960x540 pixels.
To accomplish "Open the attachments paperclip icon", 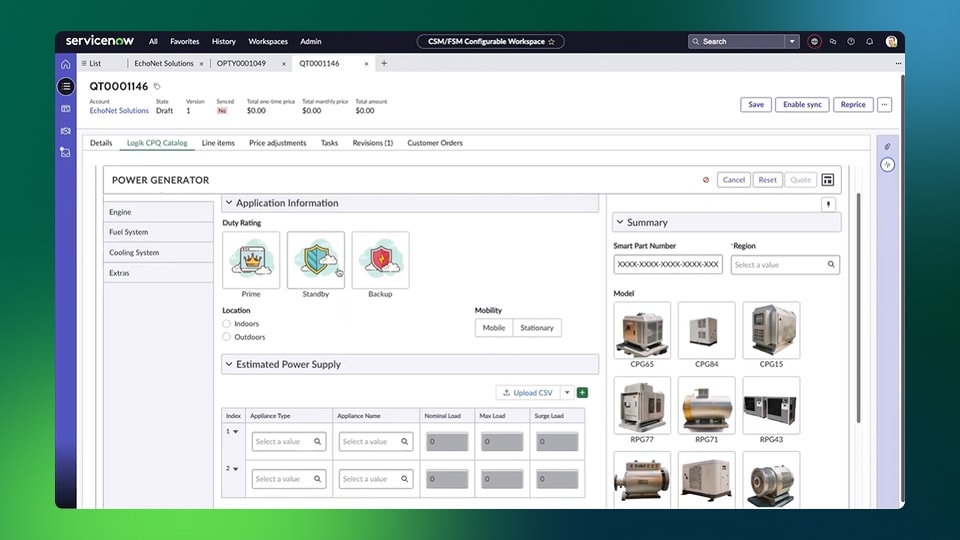I will (x=887, y=146).
